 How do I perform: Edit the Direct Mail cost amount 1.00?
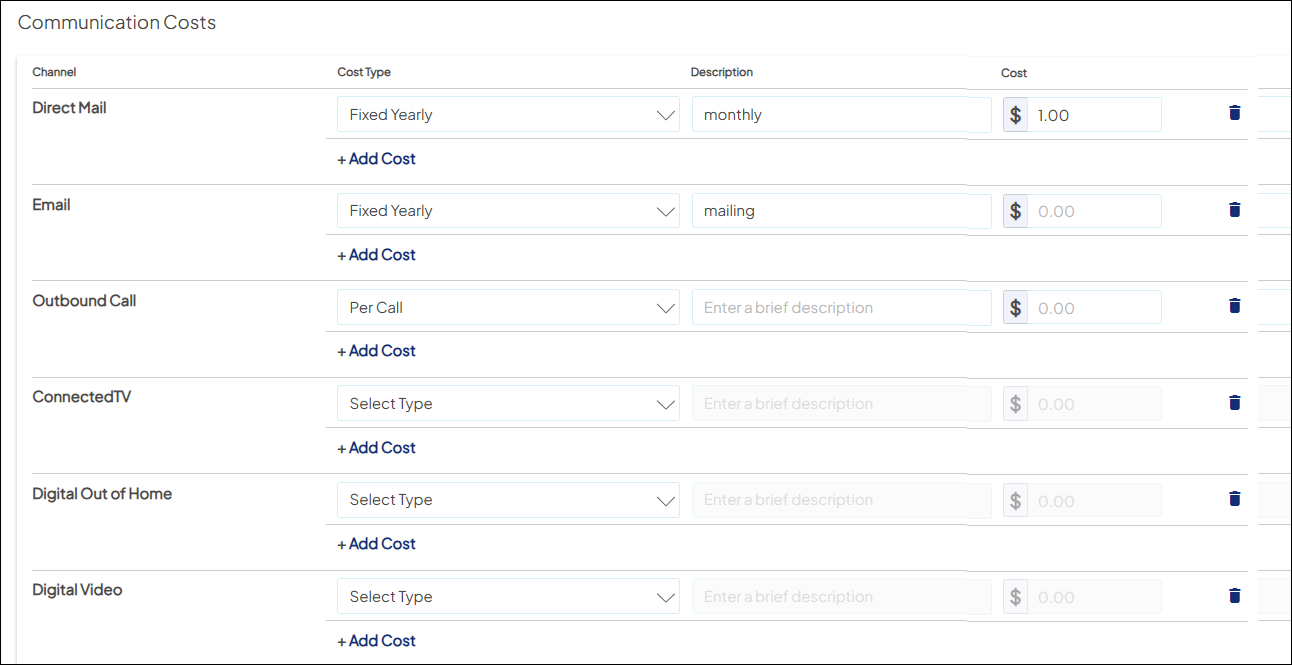click(x=1093, y=115)
